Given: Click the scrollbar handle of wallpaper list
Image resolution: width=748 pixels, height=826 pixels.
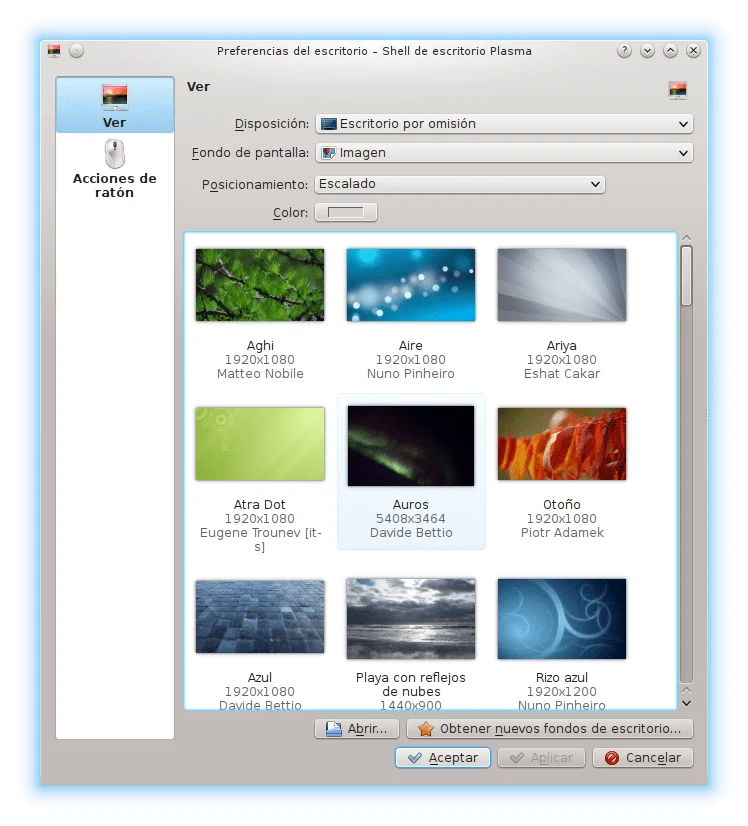Looking at the screenshot, I should point(686,276).
